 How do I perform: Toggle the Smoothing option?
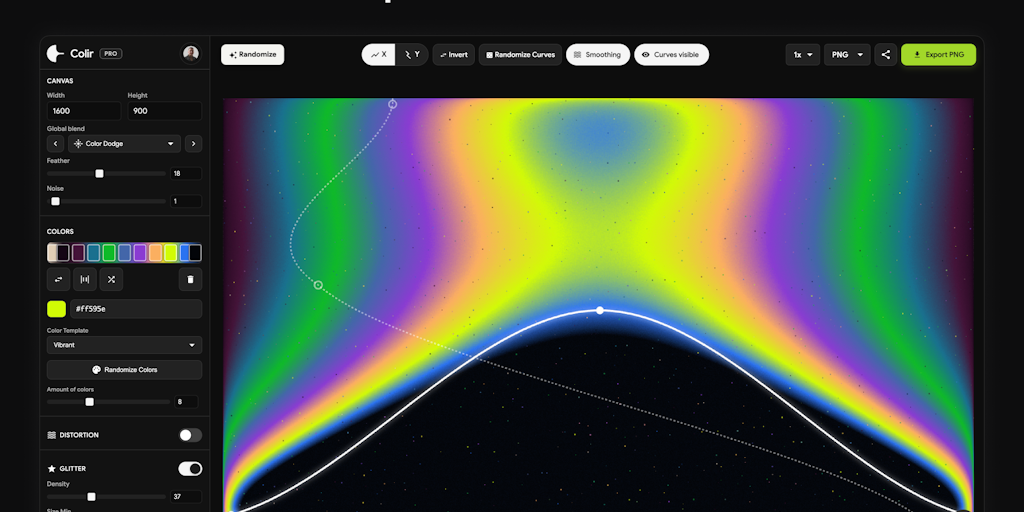(x=598, y=55)
